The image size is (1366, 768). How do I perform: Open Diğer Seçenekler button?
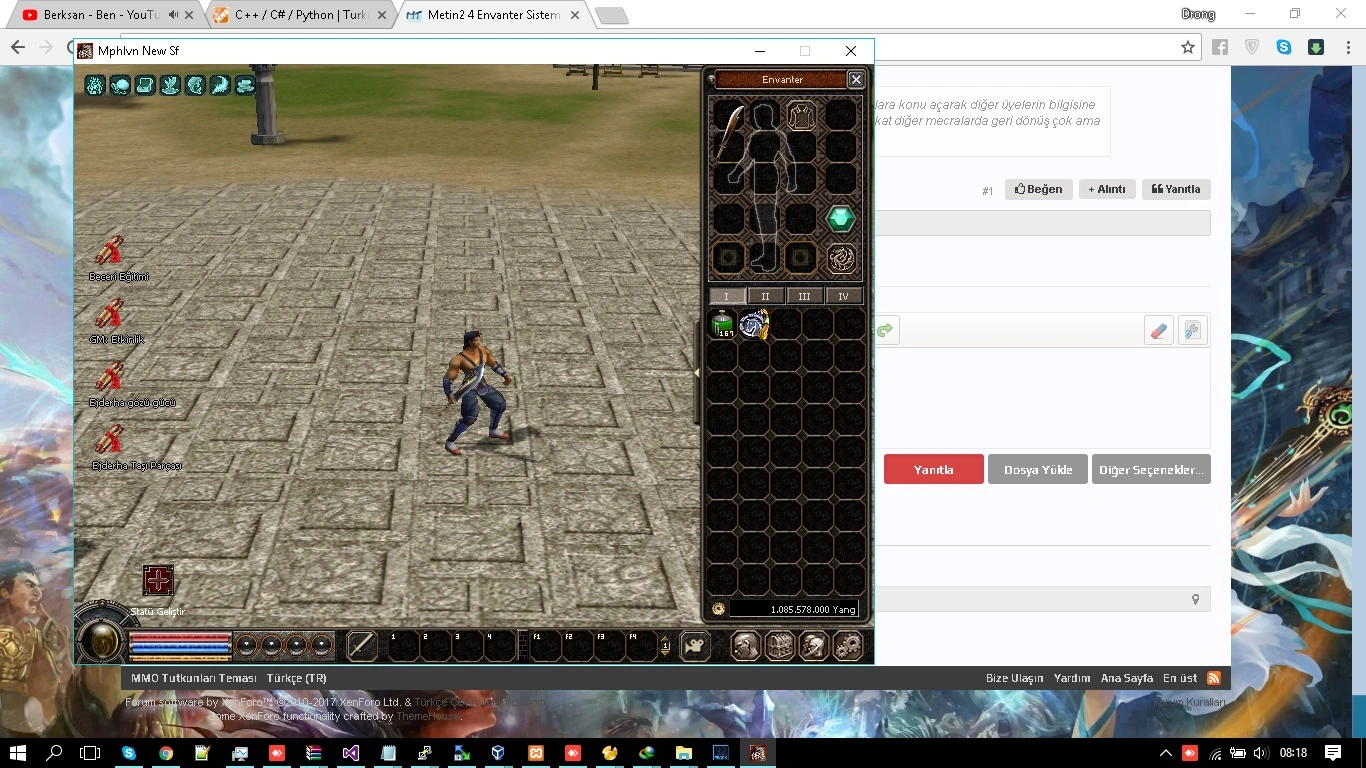[x=1151, y=469]
